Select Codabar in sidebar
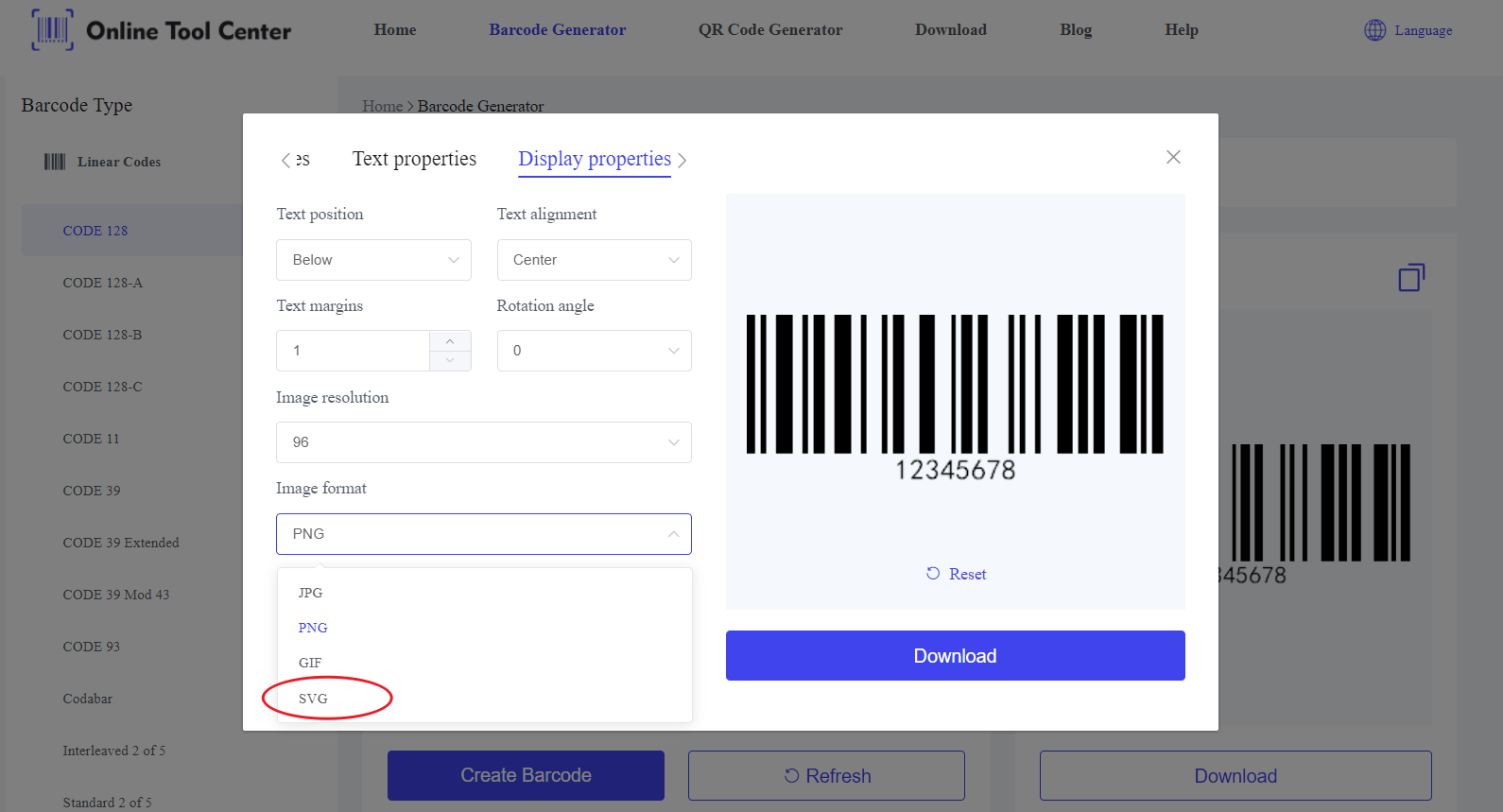The height and width of the screenshot is (812, 1503). (x=87, y=699)
